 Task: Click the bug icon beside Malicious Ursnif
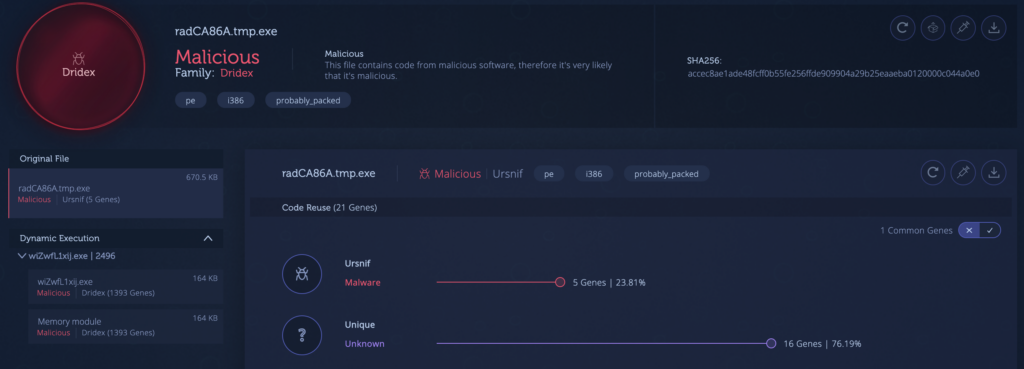tap(424, 174)
